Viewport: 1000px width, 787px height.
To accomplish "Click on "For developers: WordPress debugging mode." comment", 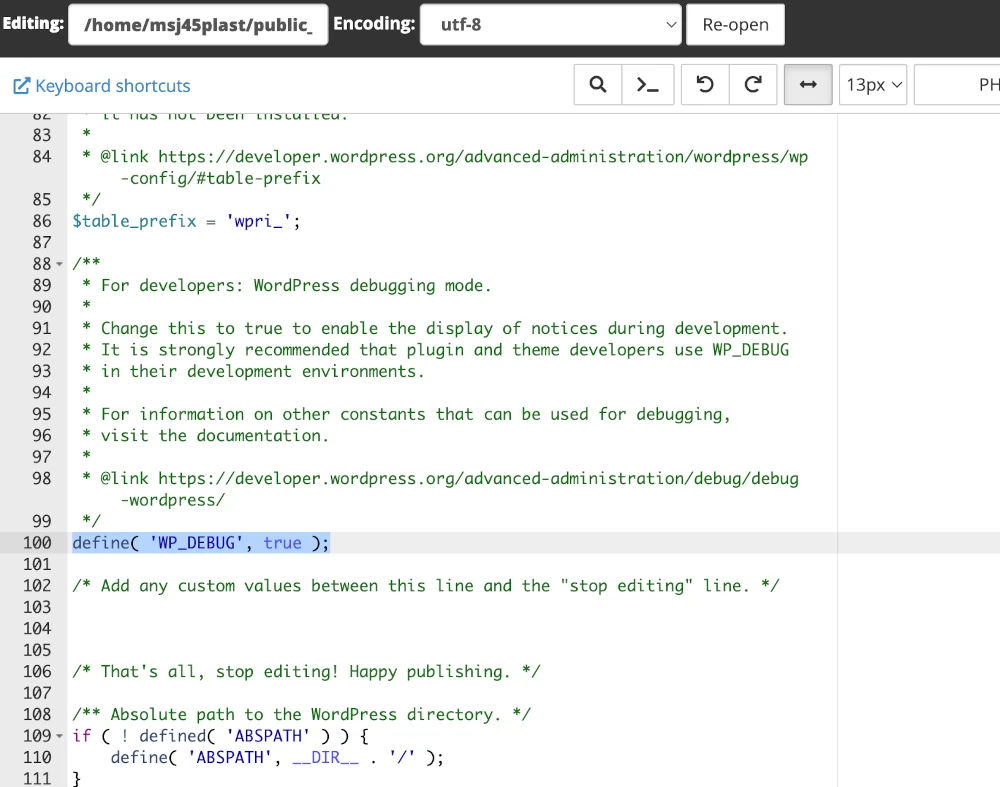I will click(x=296, y=285).
